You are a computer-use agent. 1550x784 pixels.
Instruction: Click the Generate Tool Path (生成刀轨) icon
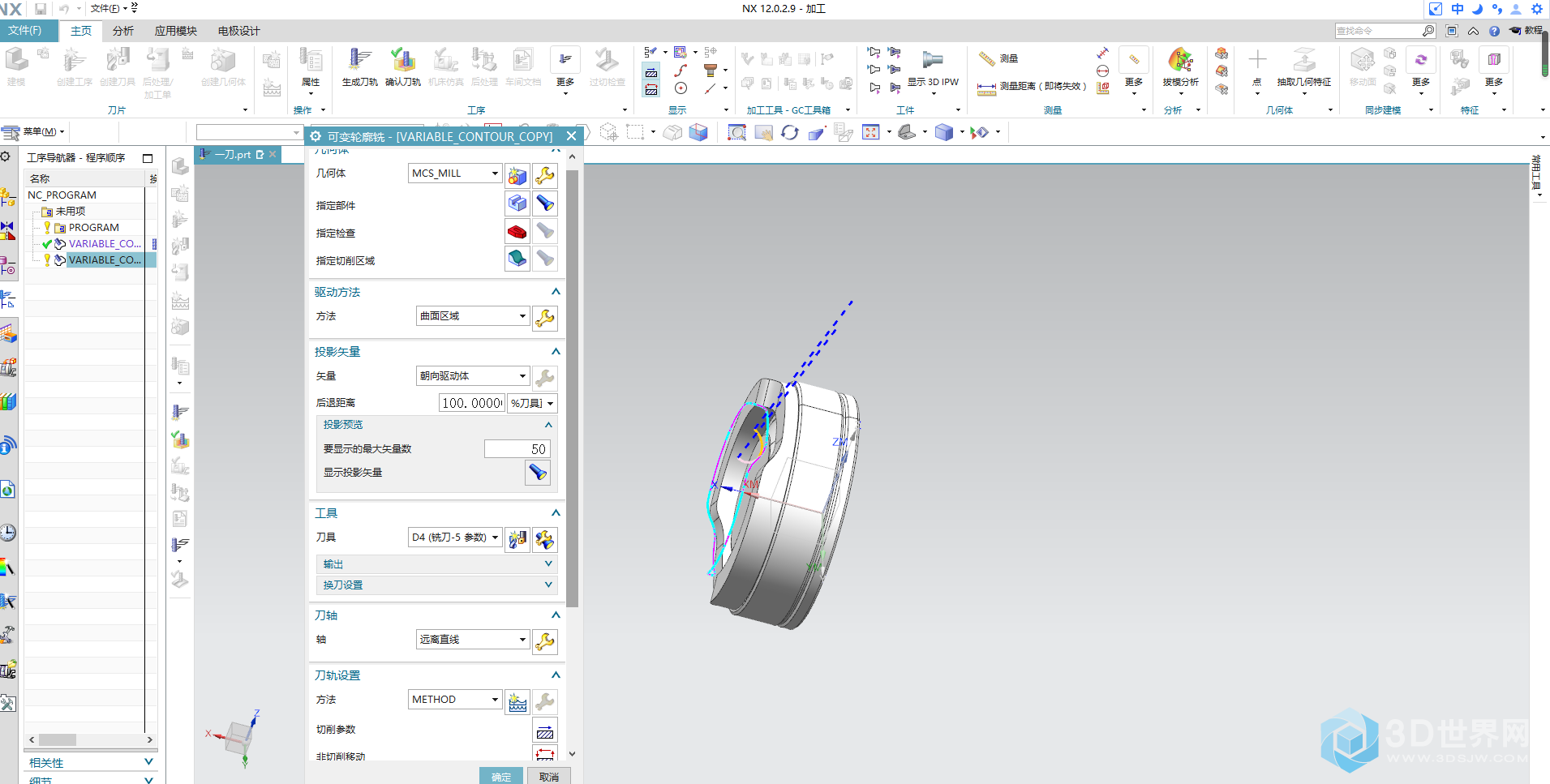tap(359, 61)
